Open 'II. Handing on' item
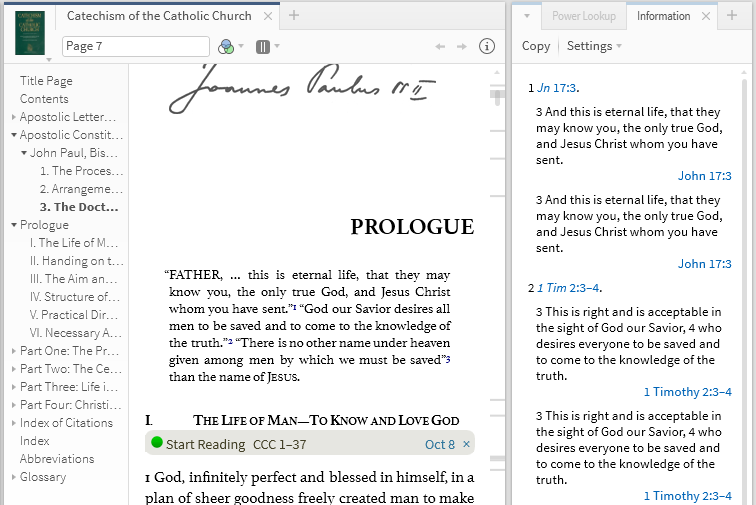The width and height of the screenshot is (756, 505). (x=77, y=261)
